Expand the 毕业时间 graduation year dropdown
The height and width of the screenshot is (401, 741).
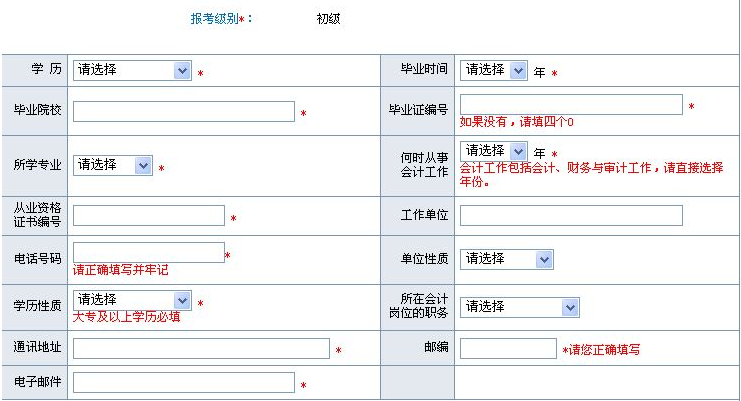tap(493, 71)
